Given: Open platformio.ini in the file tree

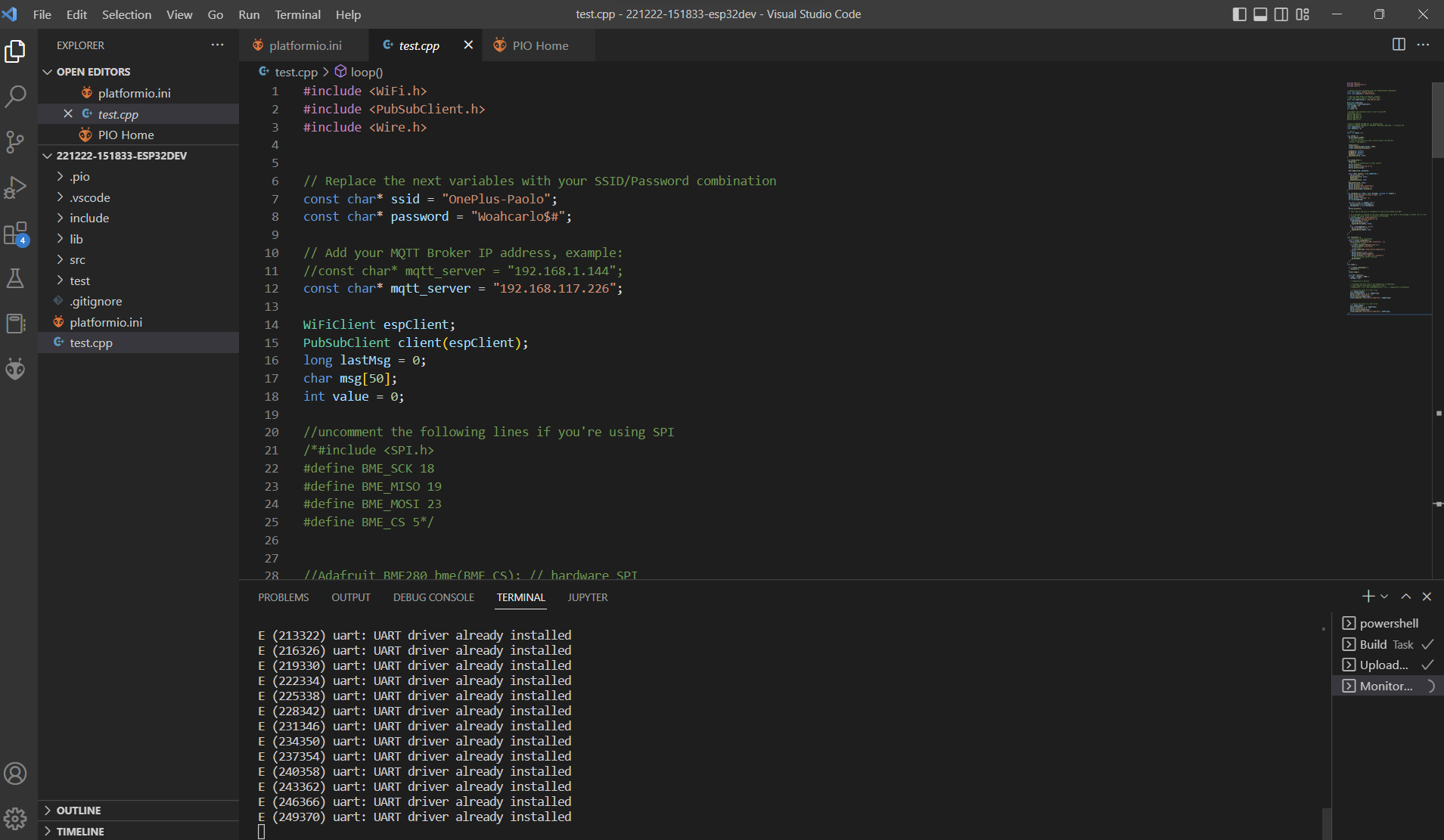Looking at the screenshot, I should click(x=106, y=322).
